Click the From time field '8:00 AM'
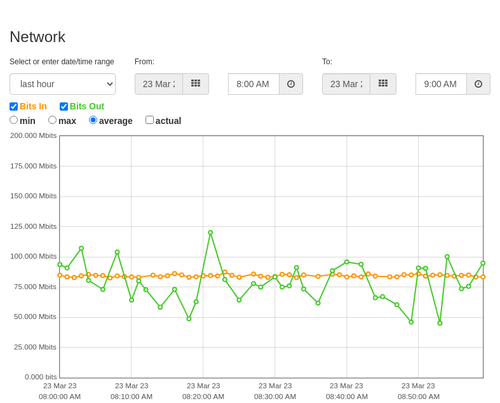This screenshot has width=500, height=403. 254,84
